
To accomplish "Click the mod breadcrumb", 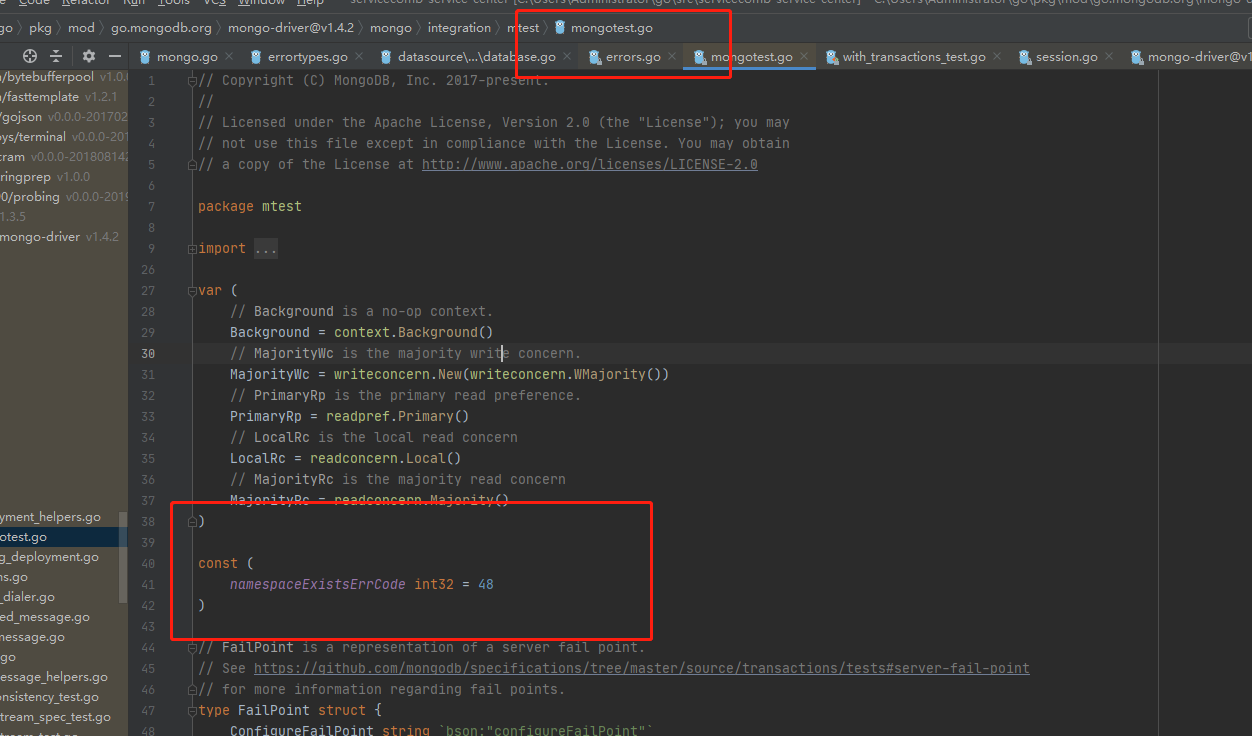I will pos(81,28).
